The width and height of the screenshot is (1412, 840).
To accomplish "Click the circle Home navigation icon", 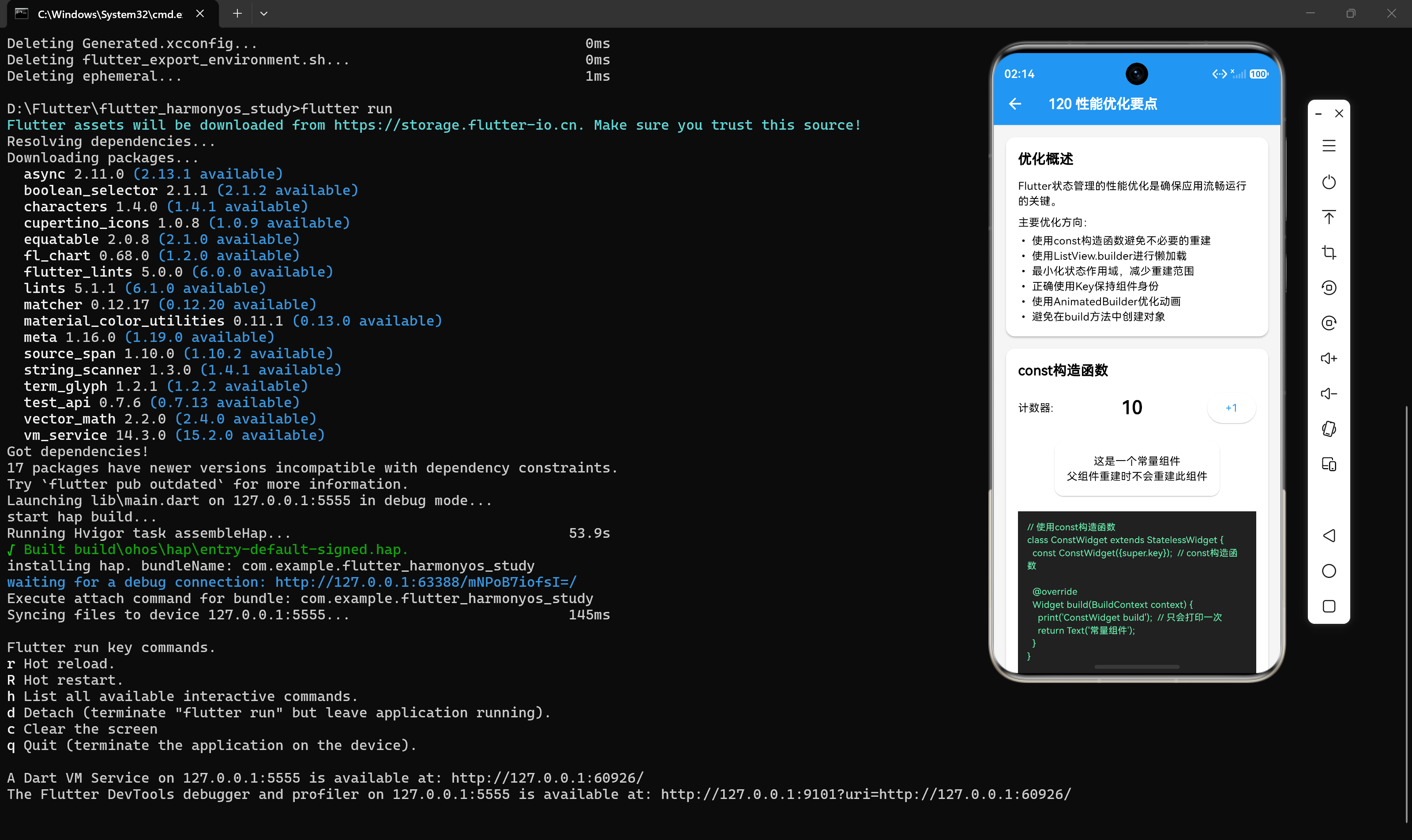I will pos(1329,570).
